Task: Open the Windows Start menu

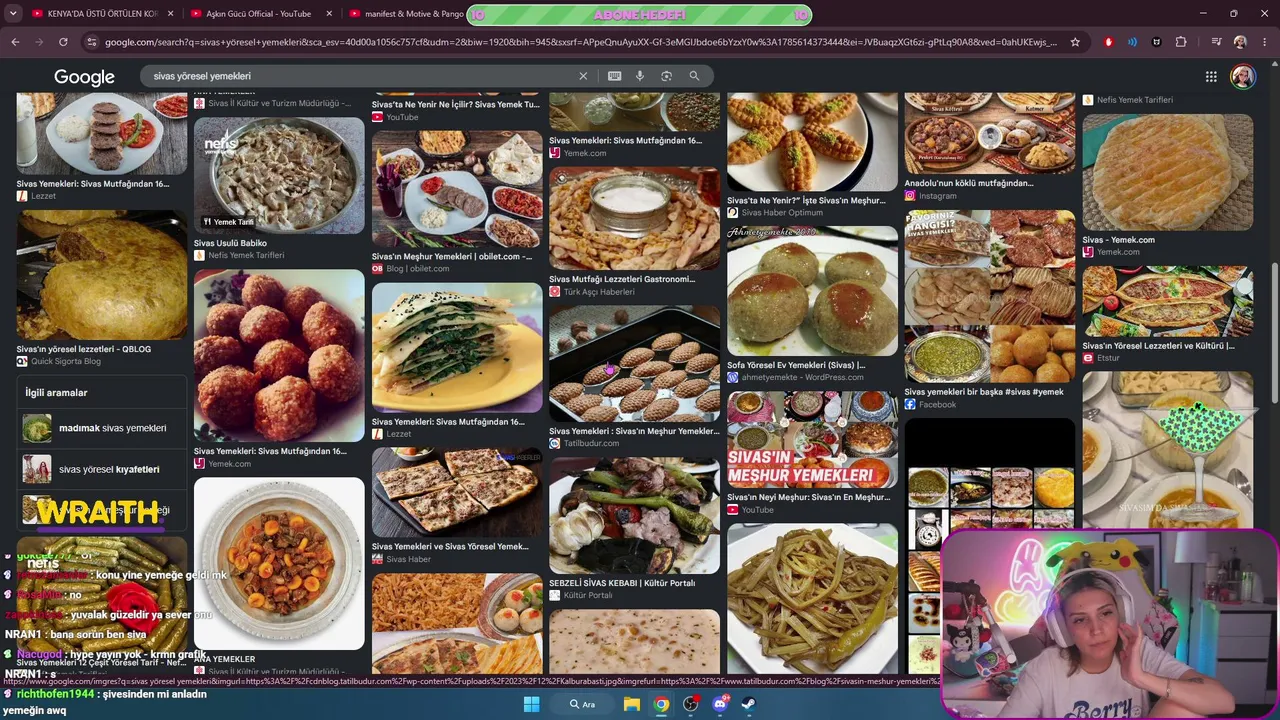Action: 531,704
